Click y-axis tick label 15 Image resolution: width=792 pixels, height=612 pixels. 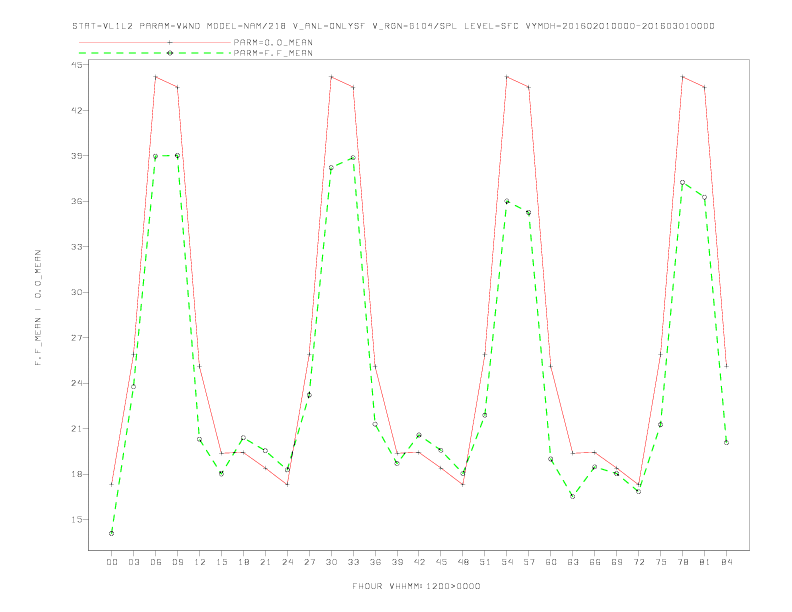(77, 520)
